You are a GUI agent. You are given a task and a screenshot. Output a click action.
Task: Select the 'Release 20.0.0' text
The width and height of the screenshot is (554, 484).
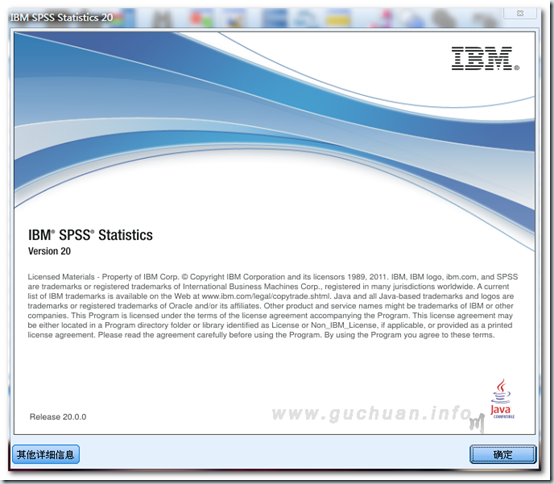click(x=58, y=417)
